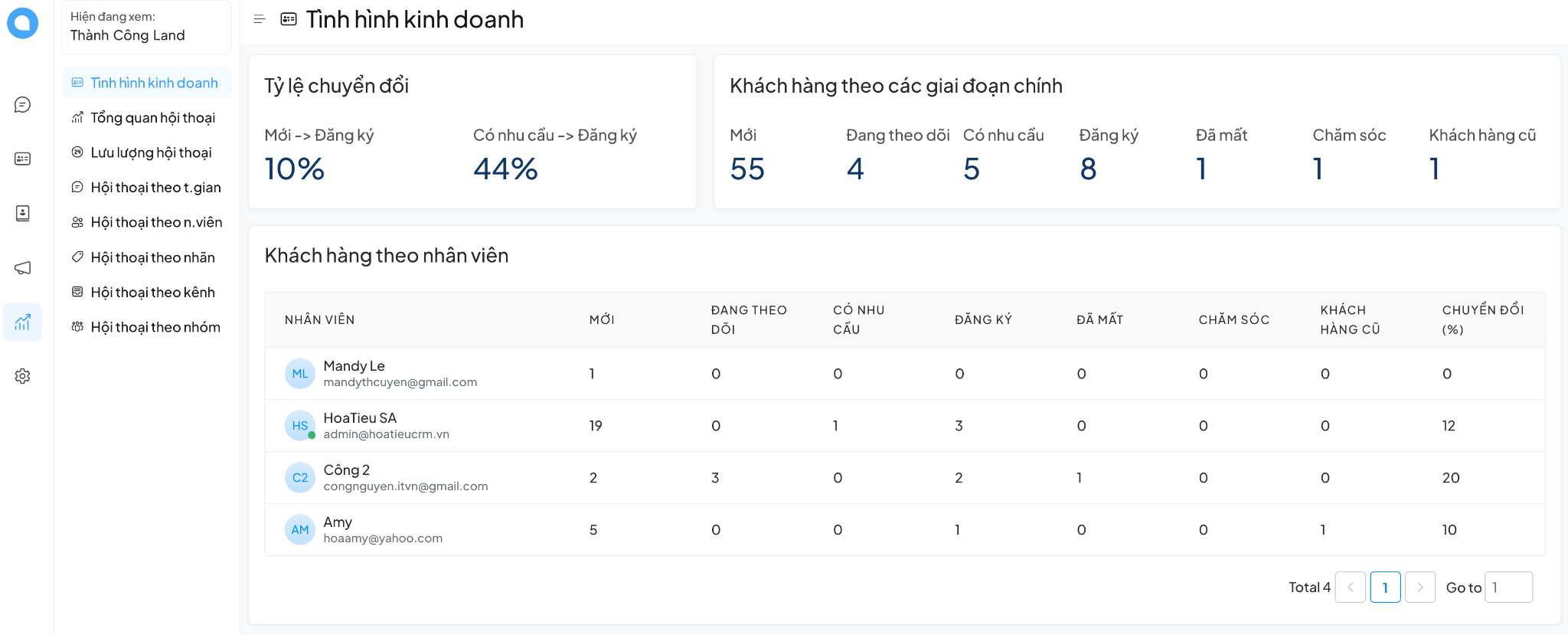
Task: Collapse the sidebar with the hamburger icon
Action: [260, 19]
